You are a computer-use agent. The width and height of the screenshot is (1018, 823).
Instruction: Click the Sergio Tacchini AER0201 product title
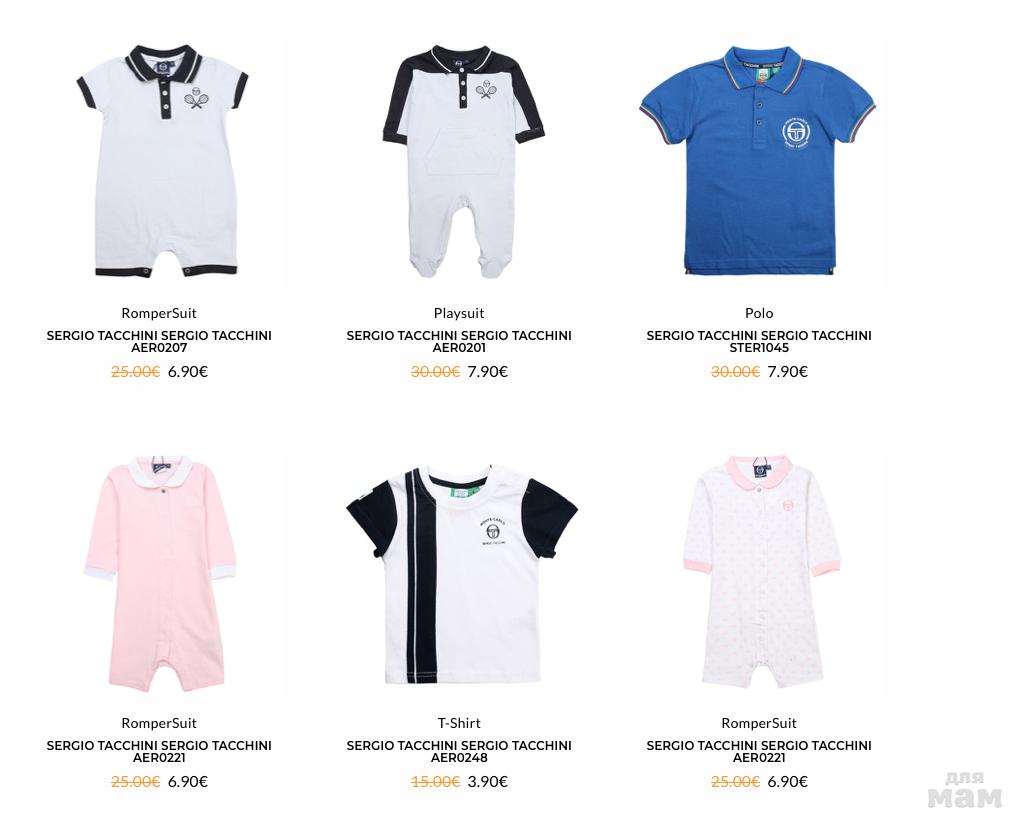tap(459, 341)
